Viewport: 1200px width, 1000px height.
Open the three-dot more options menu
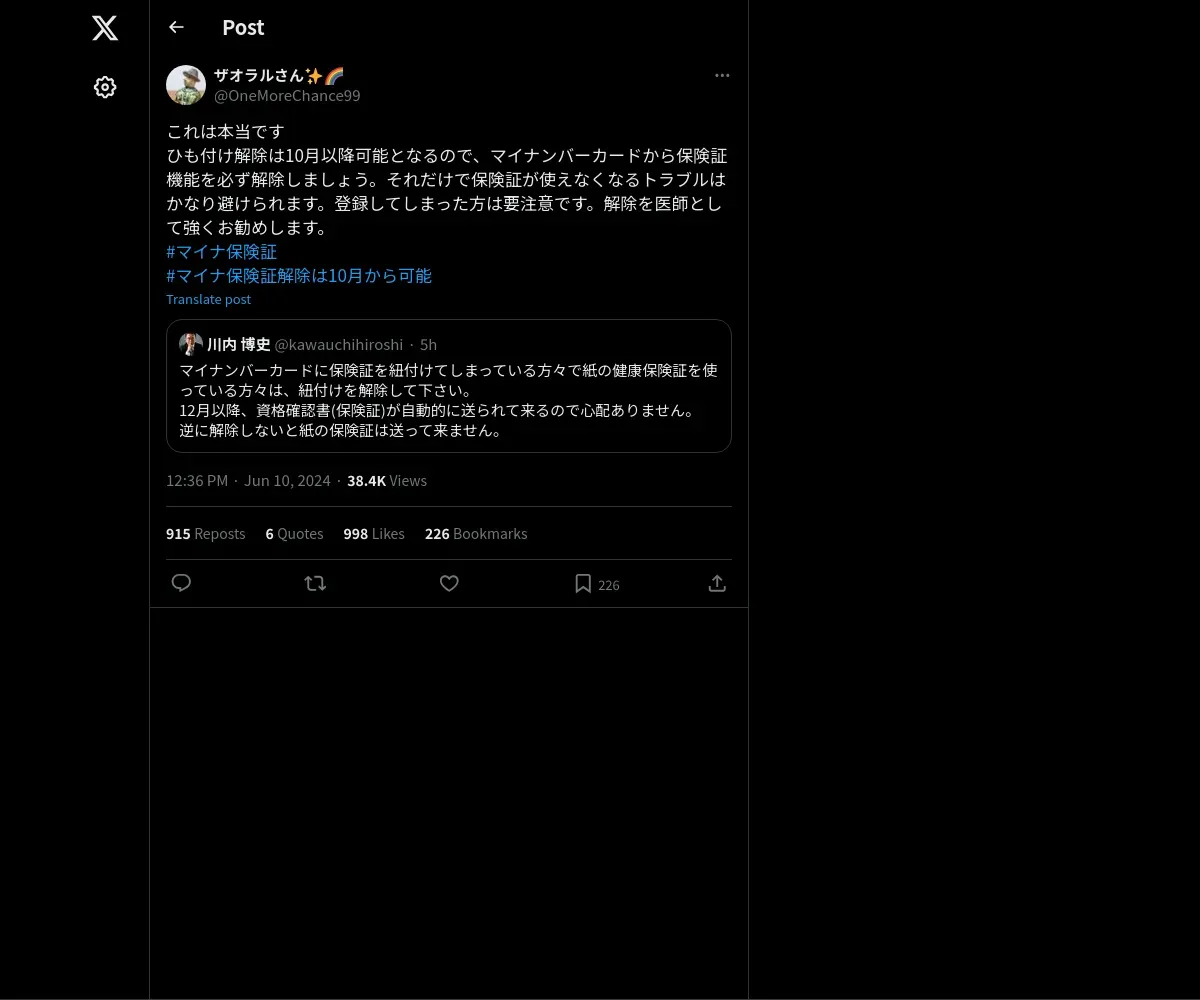click(722, 76)
